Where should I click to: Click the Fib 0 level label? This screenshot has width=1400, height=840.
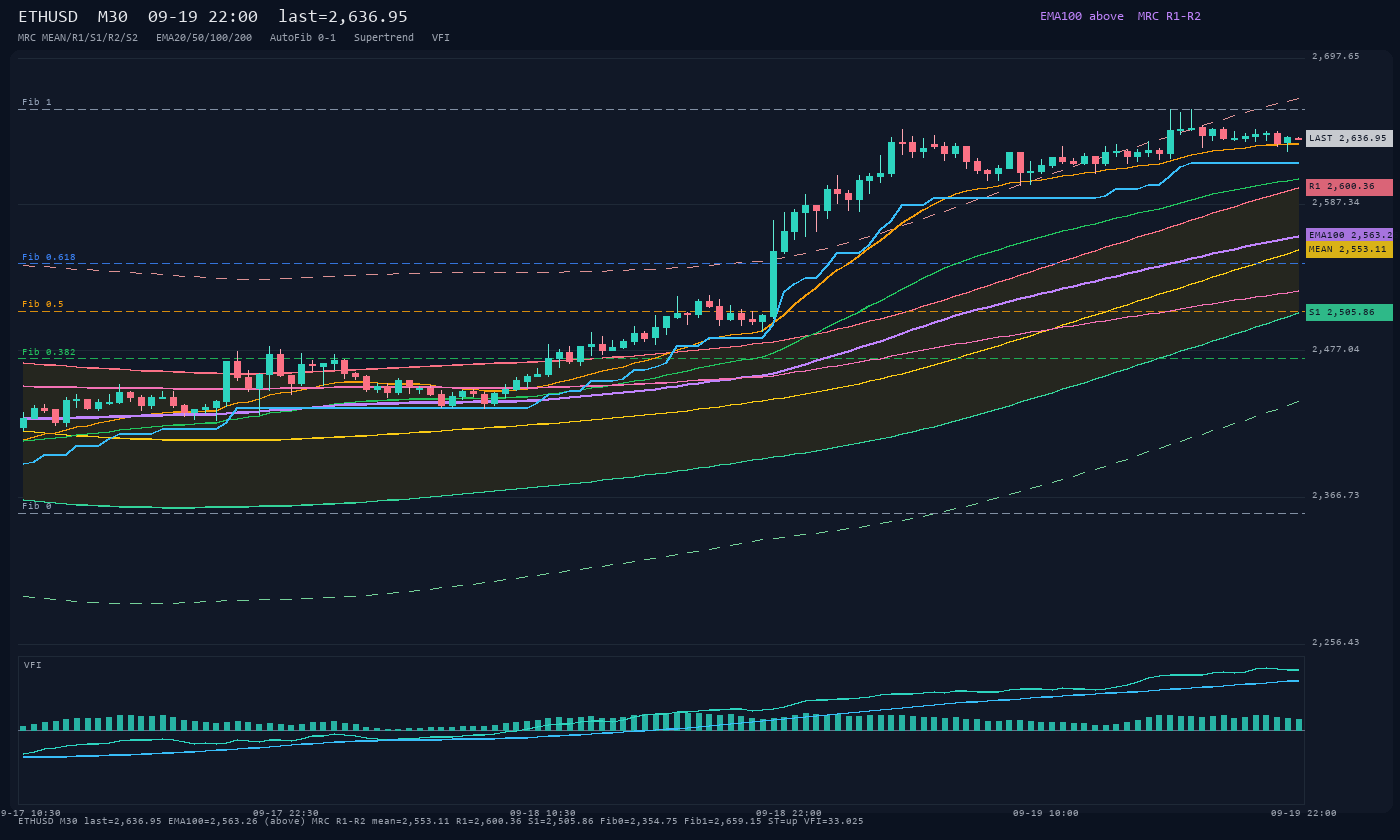click(x=37, y=506)
